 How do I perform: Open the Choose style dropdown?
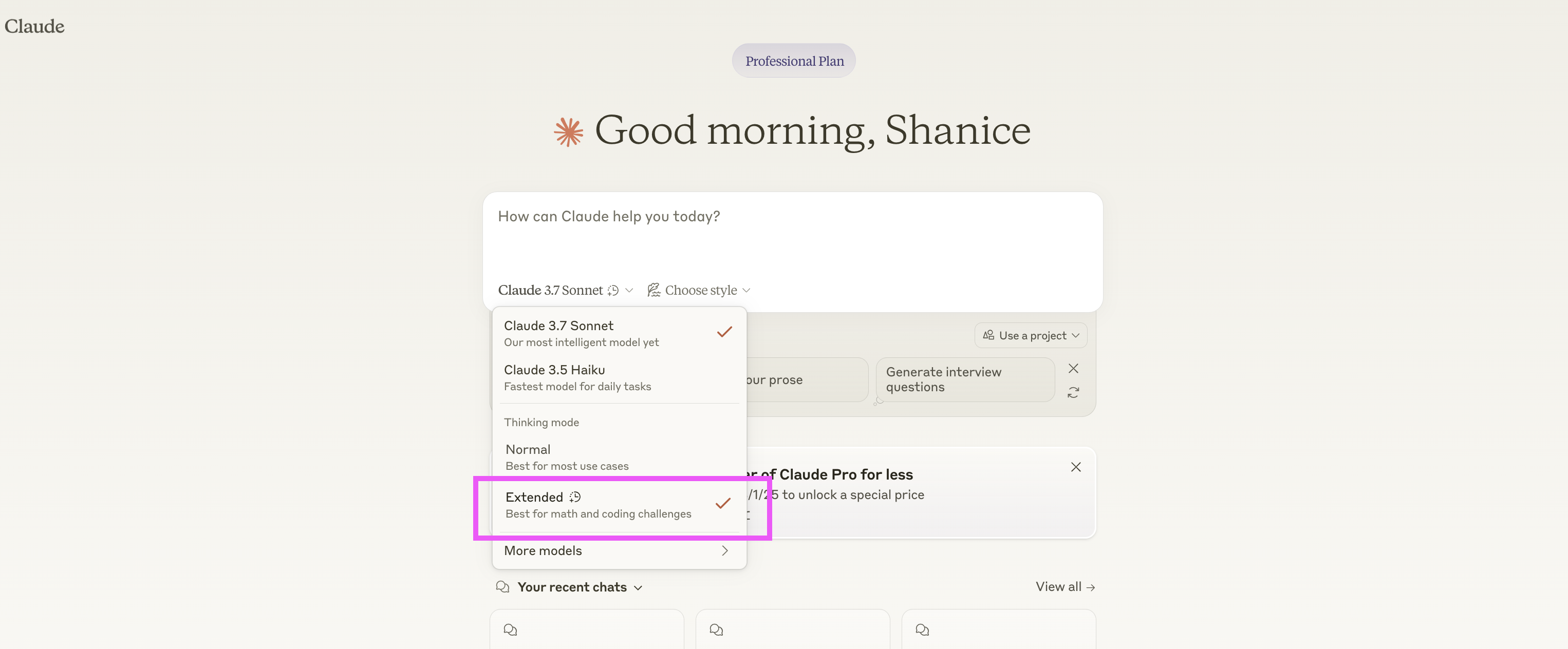pyautogui.click(x=700, y=290)
